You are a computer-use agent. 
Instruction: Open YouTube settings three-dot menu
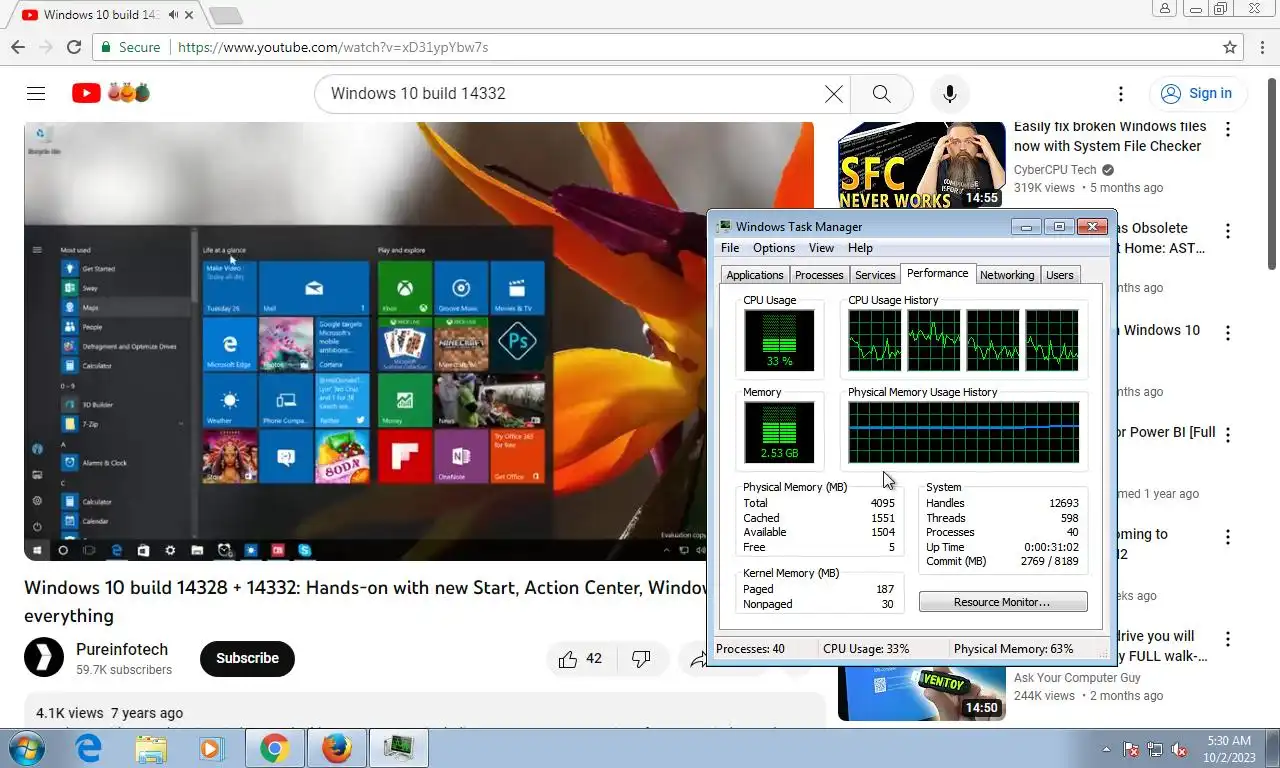pos(1121,93)
